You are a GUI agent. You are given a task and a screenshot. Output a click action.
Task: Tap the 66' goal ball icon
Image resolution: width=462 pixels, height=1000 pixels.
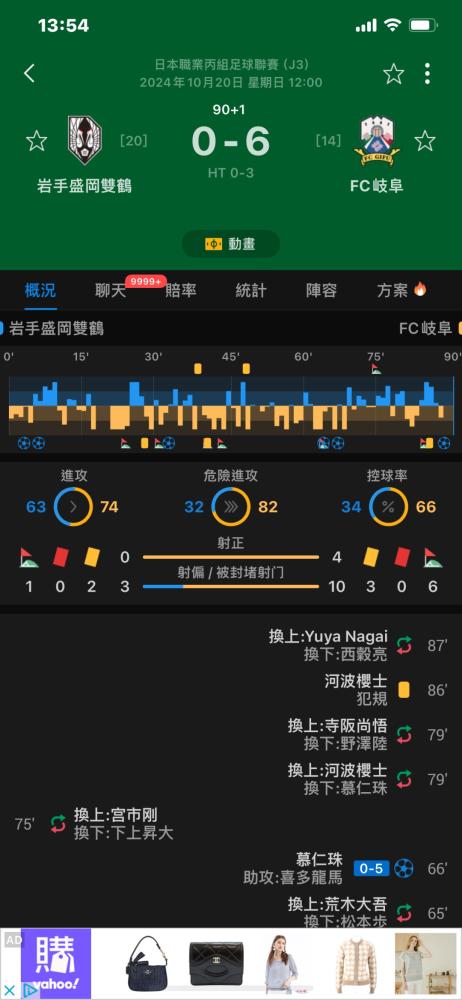pos(403,869)
